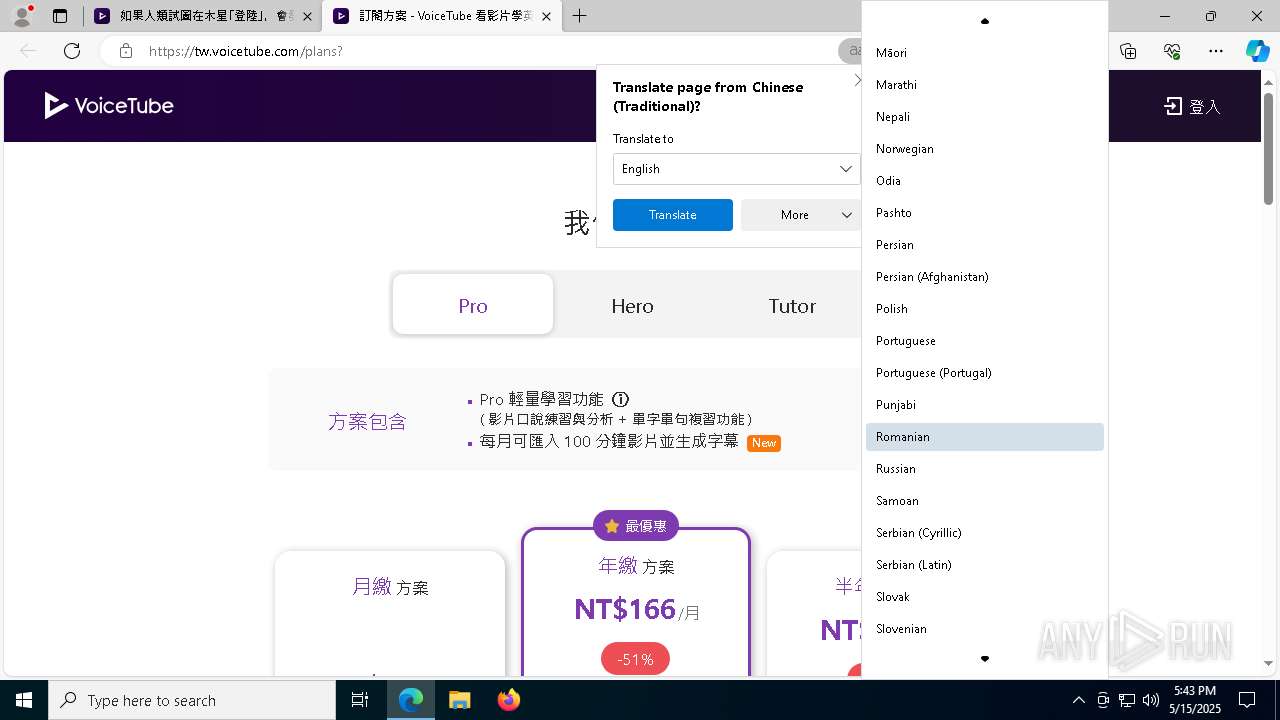1280x720 pixels.
Task: Click the -51% discount badge
Action: point(635,659)
